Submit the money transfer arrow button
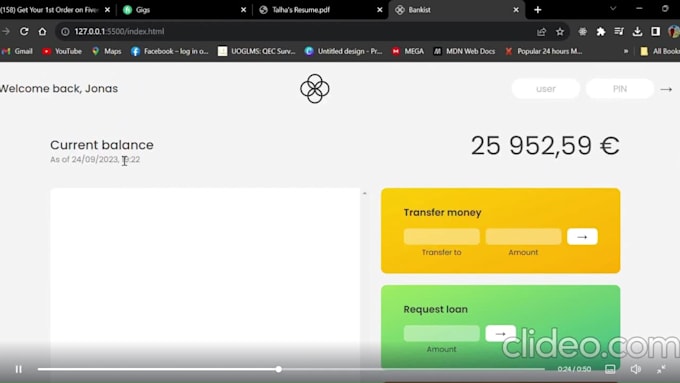The width and height of the screenshot is (680, 383). (582, 236)
